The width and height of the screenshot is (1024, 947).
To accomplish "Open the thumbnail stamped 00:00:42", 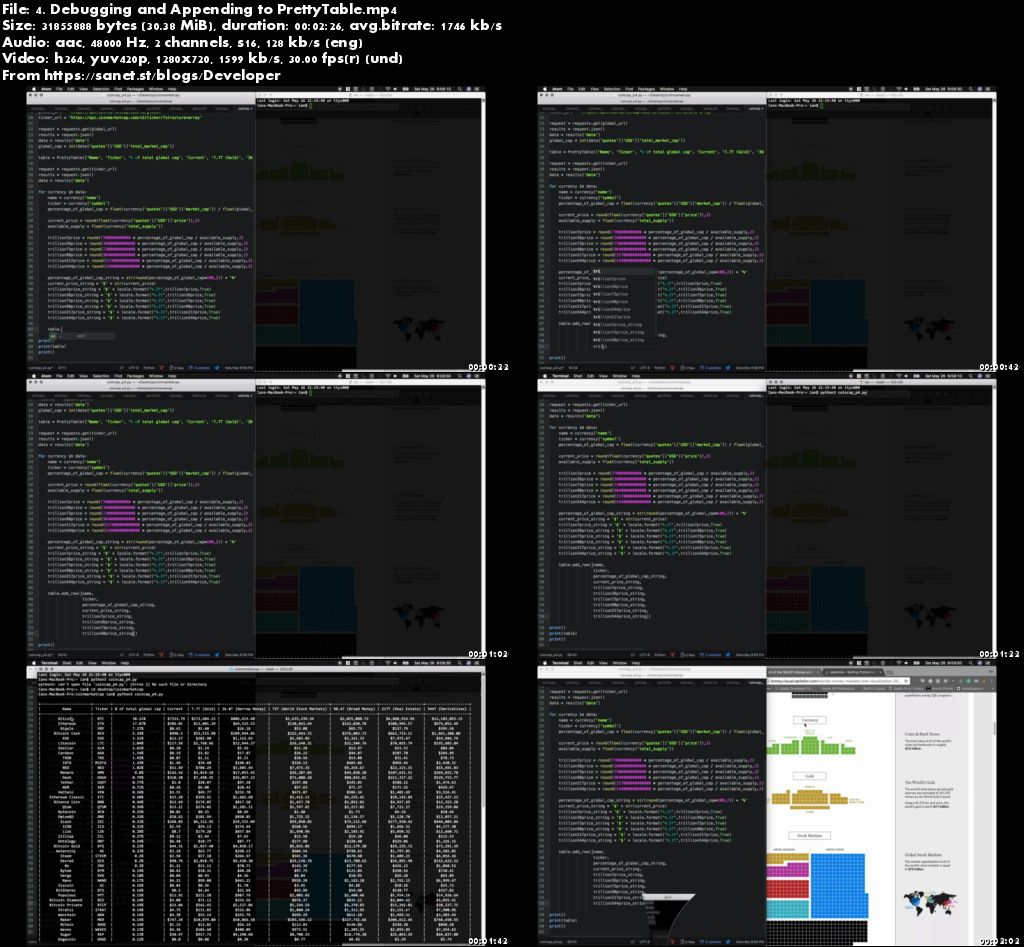I will point(767,228).
